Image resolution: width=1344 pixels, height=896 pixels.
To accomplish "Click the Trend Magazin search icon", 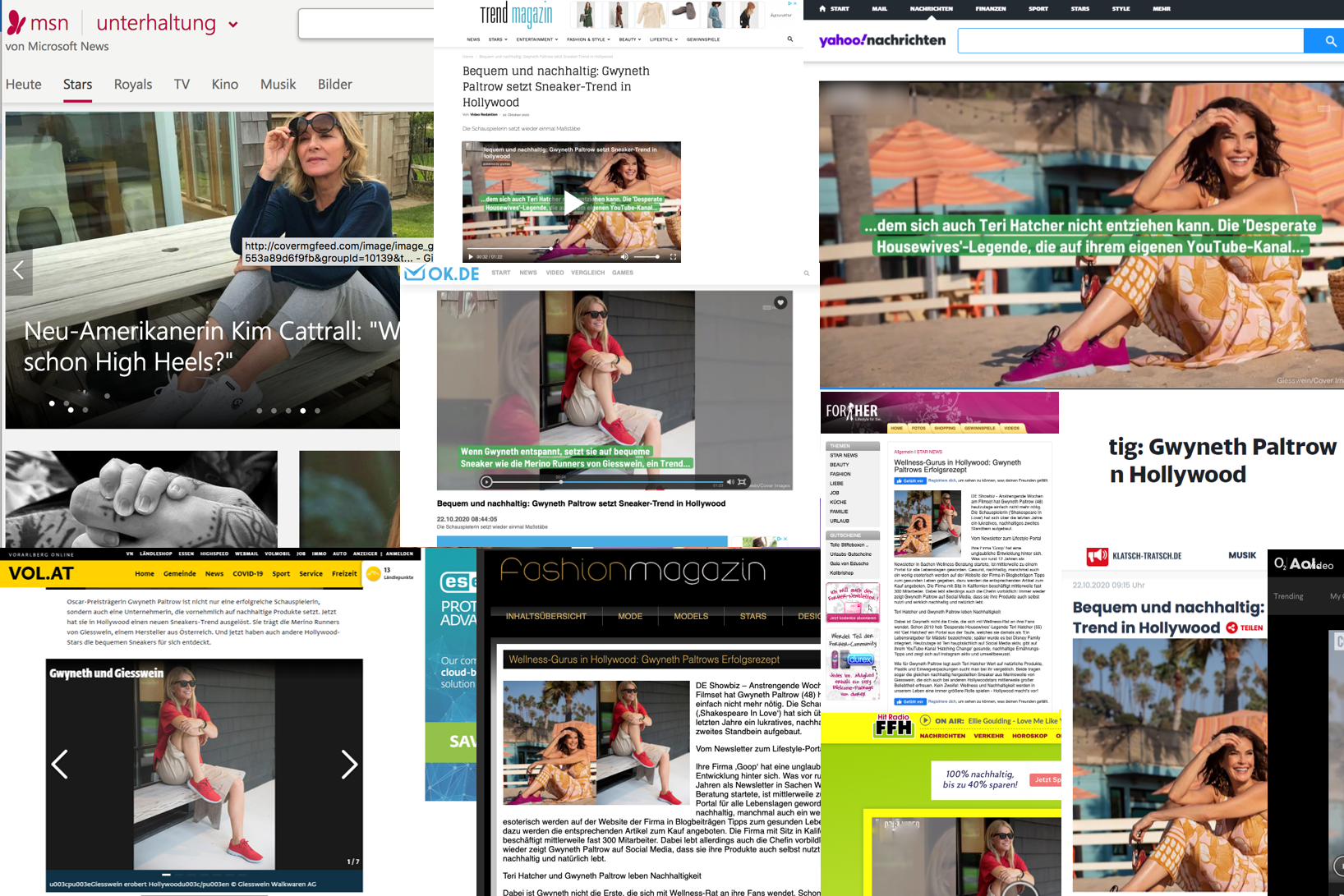I will (x=790, y=39).
